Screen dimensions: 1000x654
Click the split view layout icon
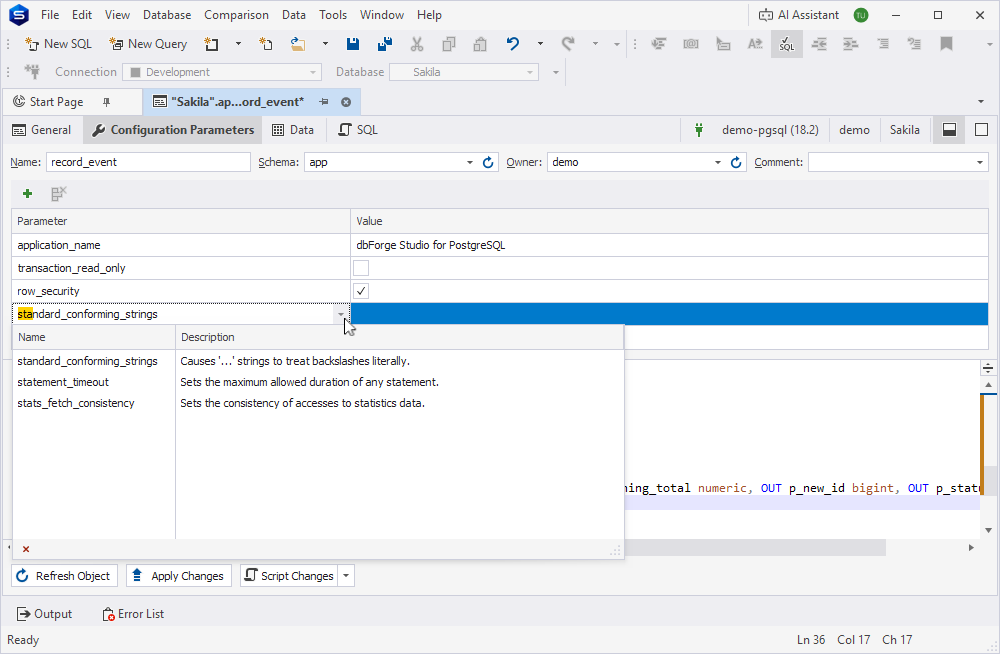click(x=949, y=130)
